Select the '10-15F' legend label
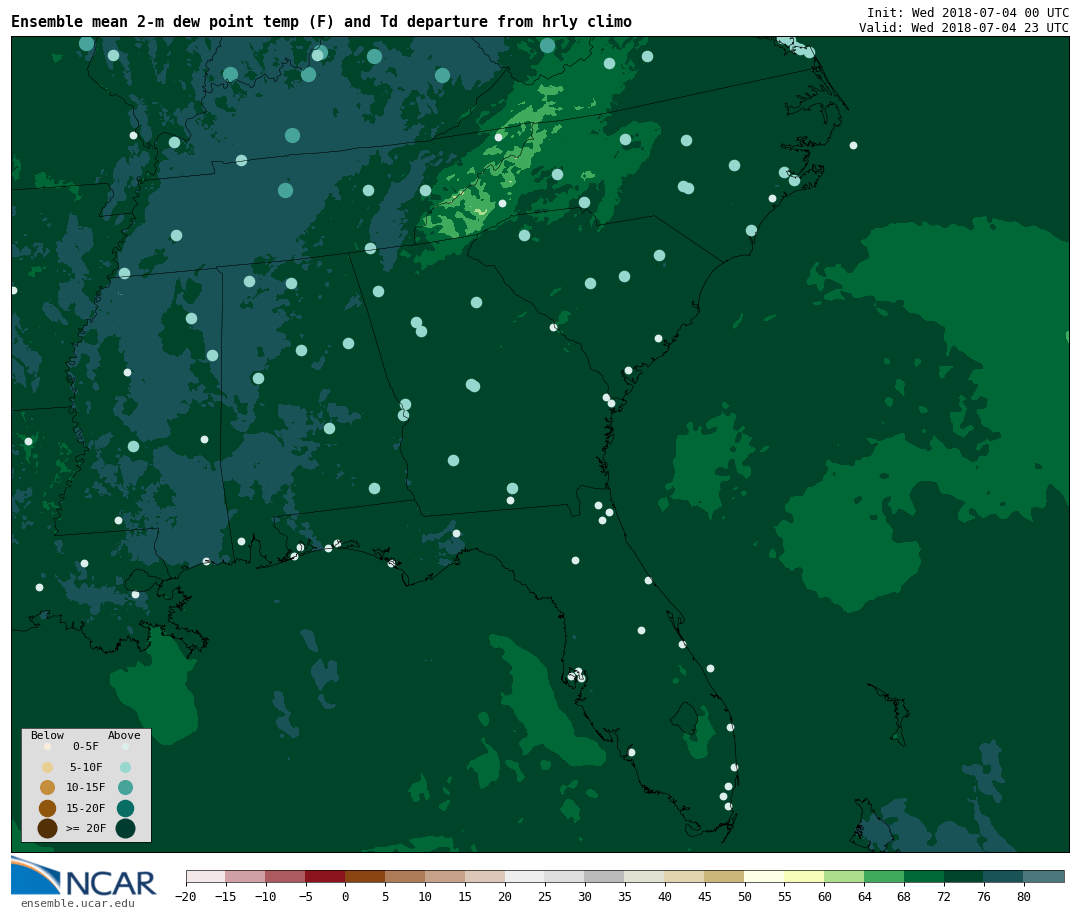1080x915 pixels. point(86,788)
